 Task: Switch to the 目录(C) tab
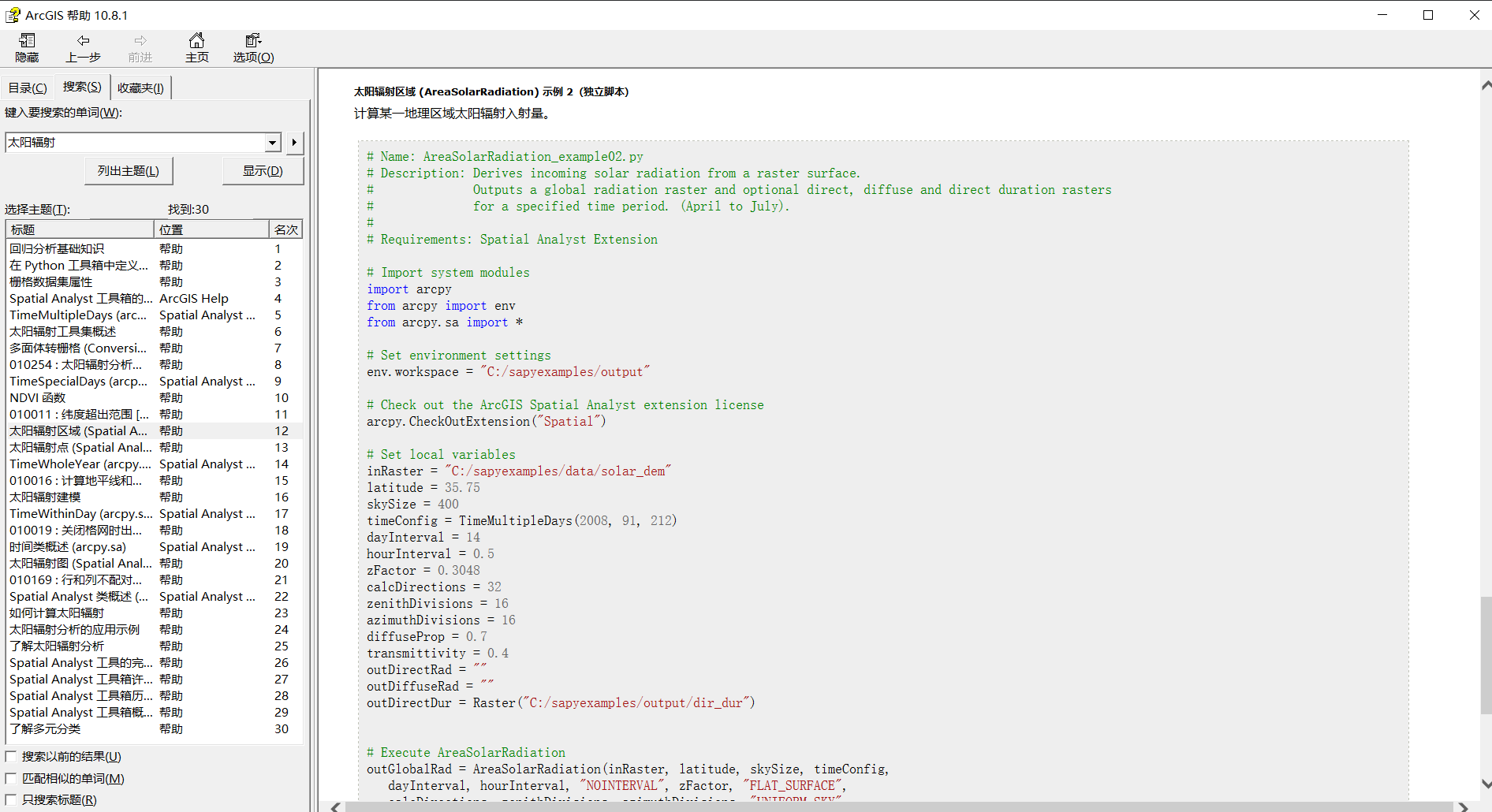tap(28, 88)
